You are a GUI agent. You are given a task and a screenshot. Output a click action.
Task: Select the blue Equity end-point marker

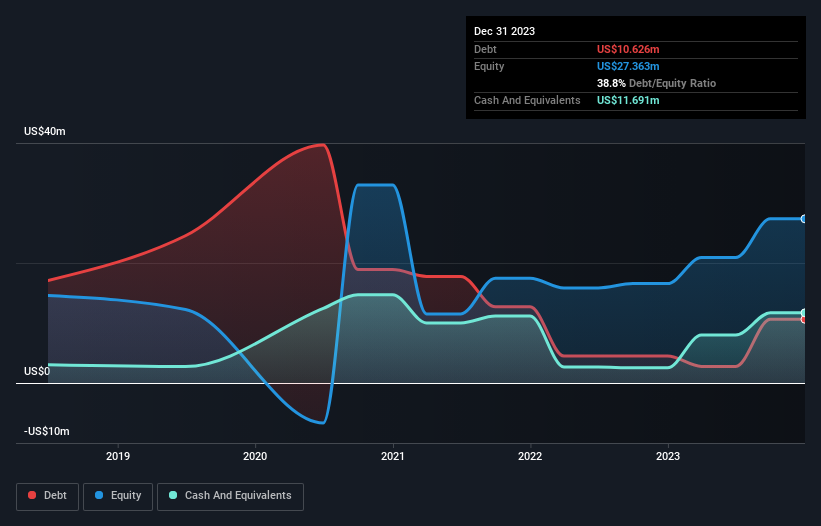(804, 219)
